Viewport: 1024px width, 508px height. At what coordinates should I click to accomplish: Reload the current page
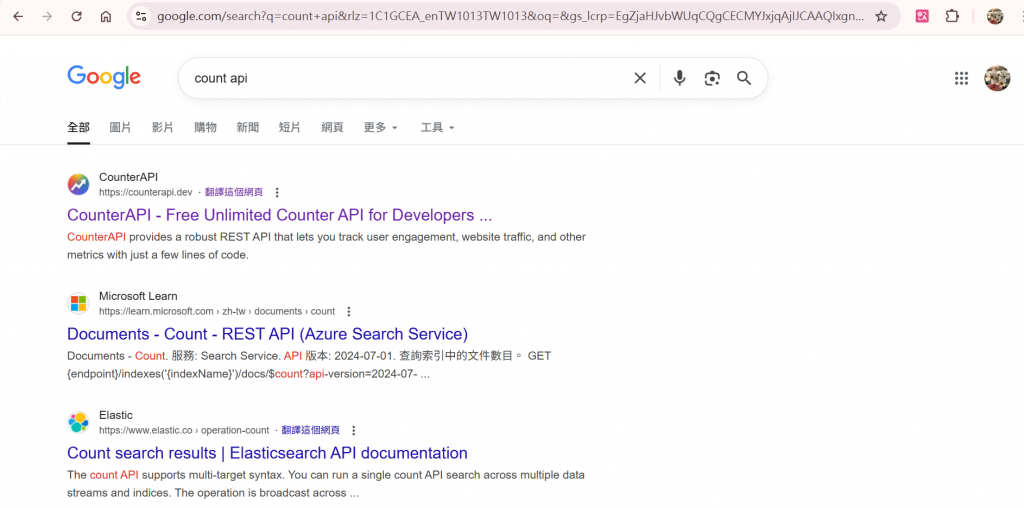76,16
